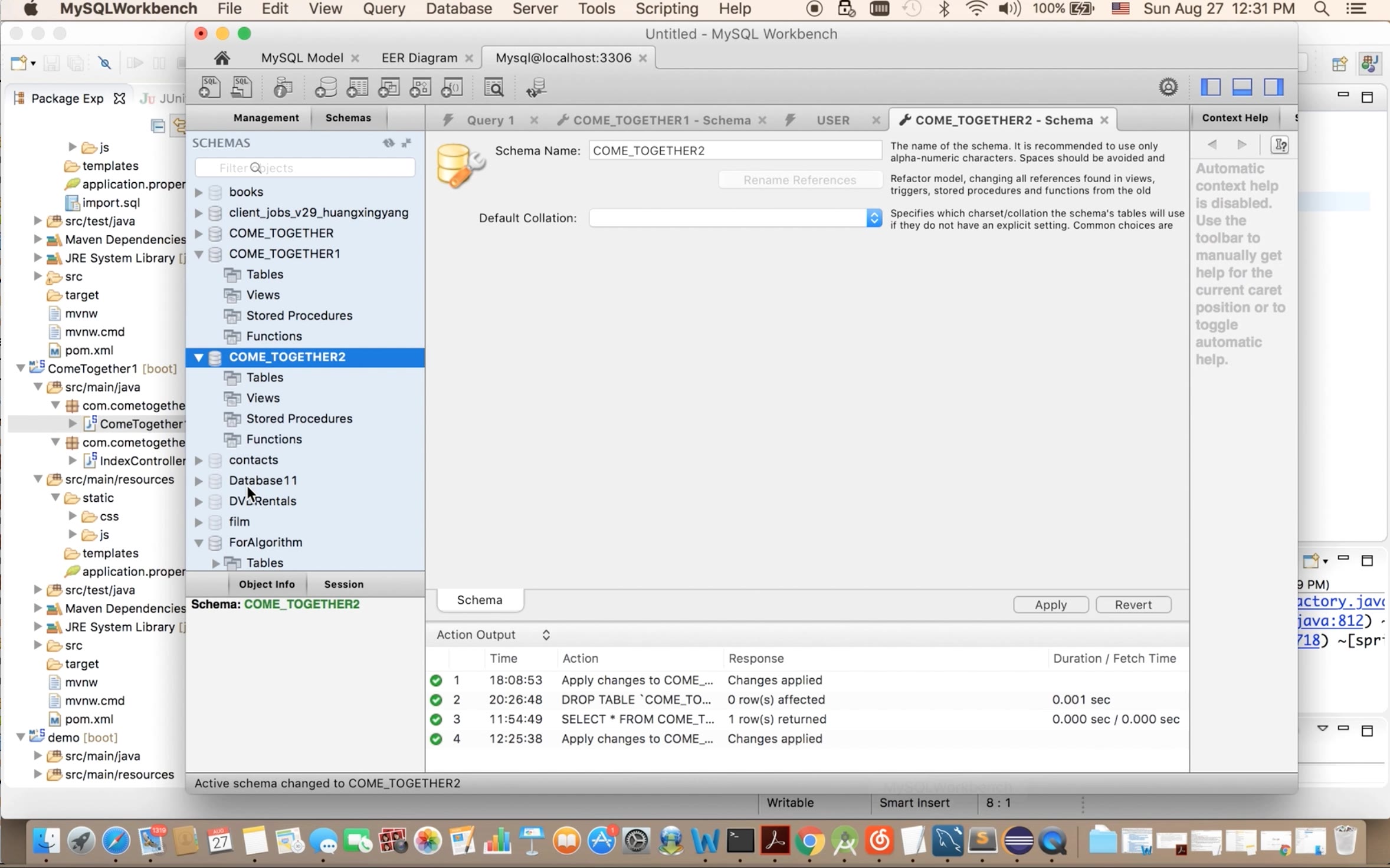Click the Revert button
The width and height of the screenshot is (1390, 868).
click(1133, 604)
